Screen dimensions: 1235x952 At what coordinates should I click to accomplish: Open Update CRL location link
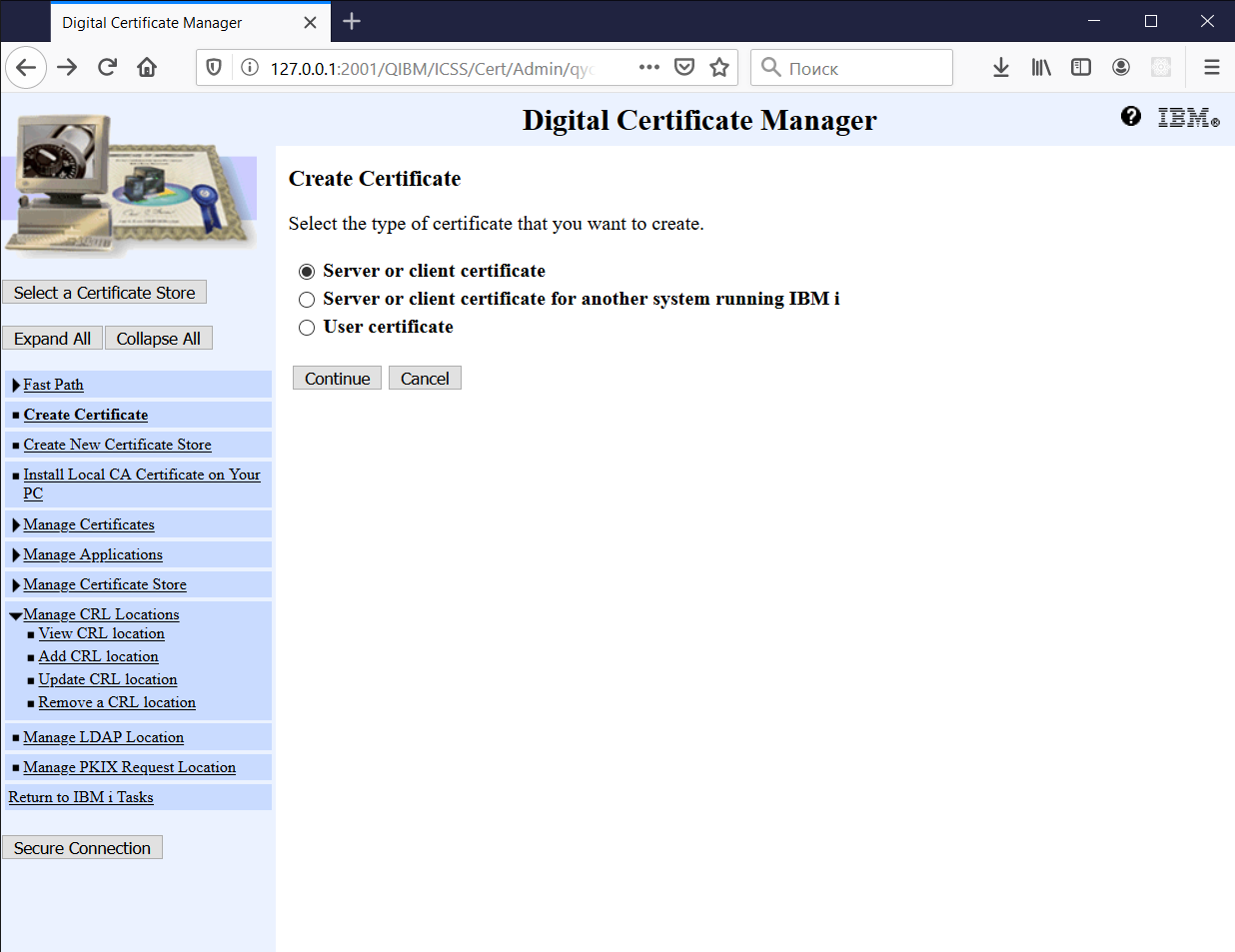108,679
